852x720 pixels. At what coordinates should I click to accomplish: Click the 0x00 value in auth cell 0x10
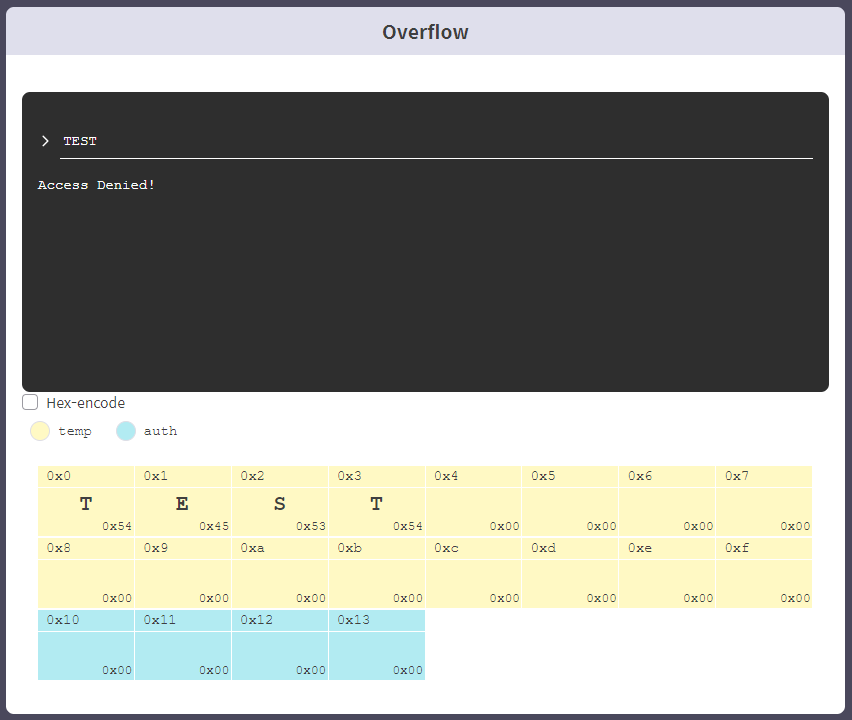117,670
